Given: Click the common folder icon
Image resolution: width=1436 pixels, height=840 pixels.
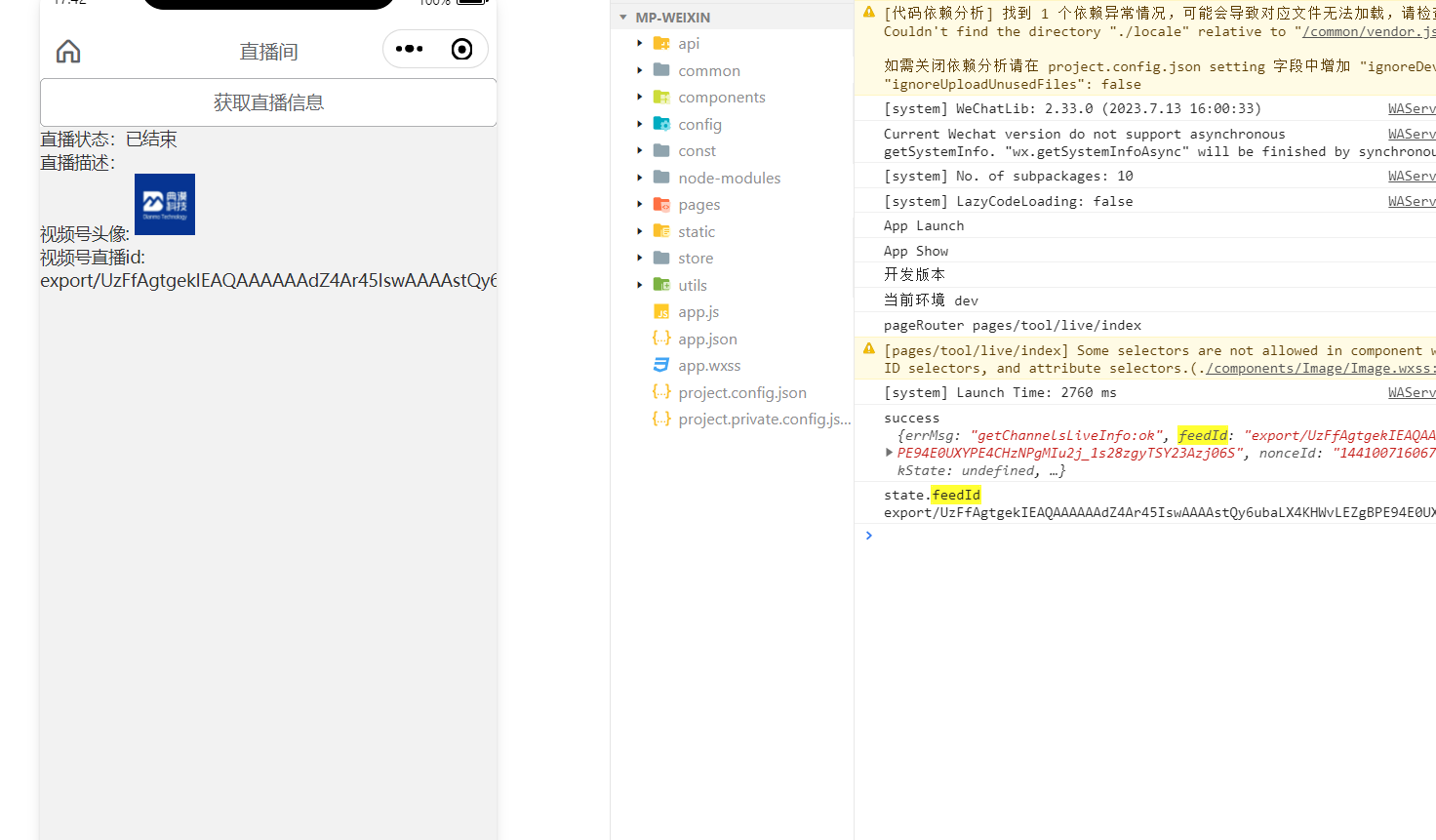Looking at the screenshot, I should click(661, 70).
